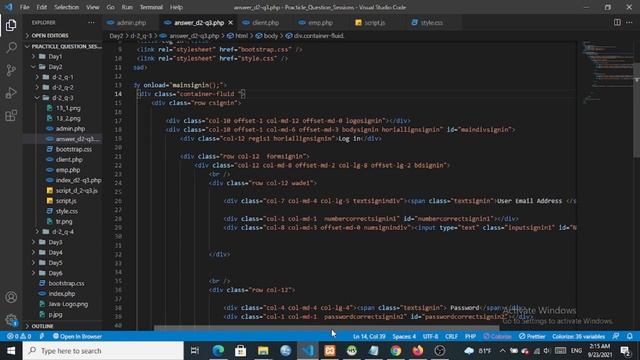
Task: Collapse the Day2 folder
Action: (62, 67)
